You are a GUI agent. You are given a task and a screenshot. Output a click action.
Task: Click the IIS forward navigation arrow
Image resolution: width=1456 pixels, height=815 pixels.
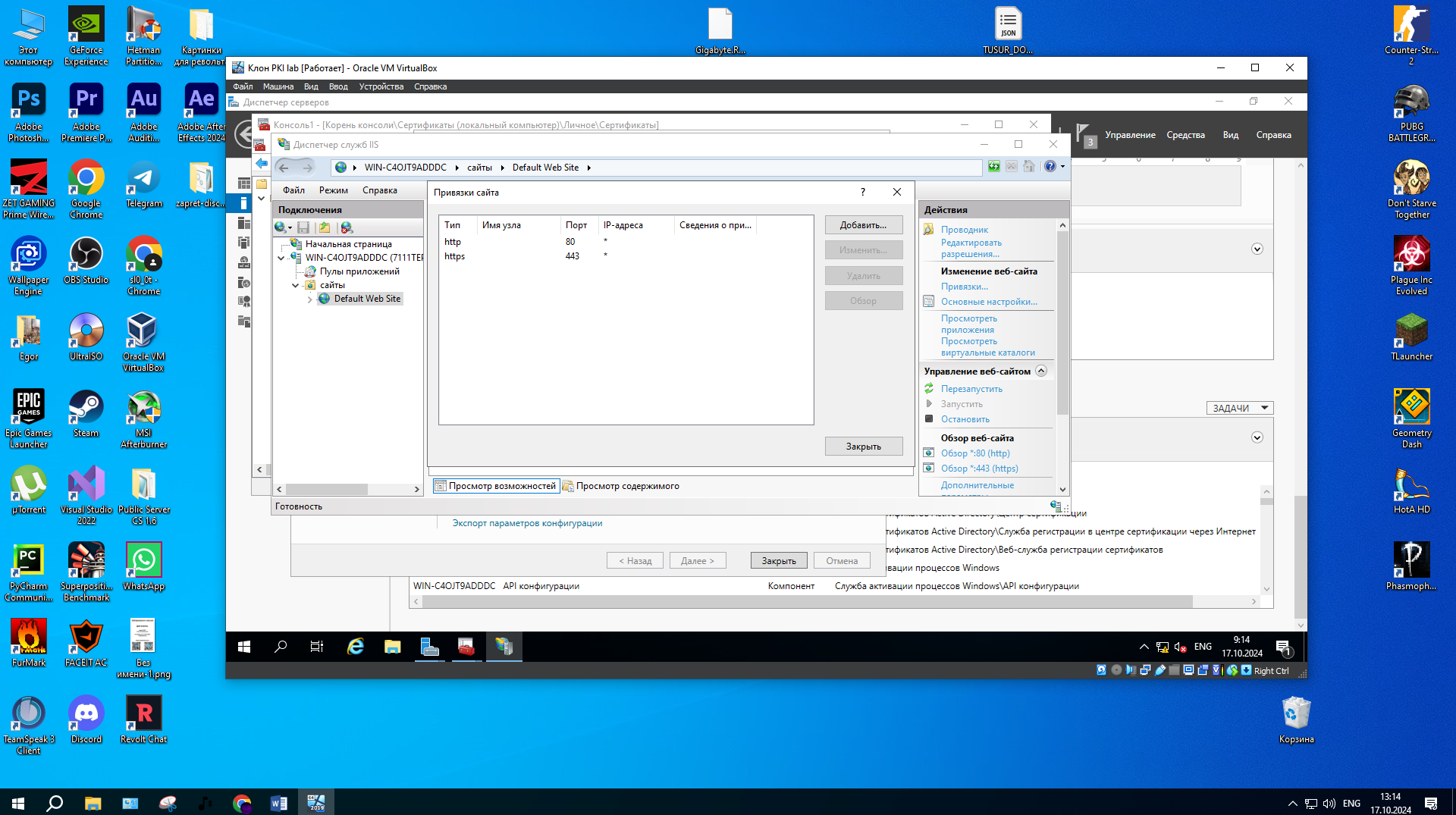coord(307,168)
